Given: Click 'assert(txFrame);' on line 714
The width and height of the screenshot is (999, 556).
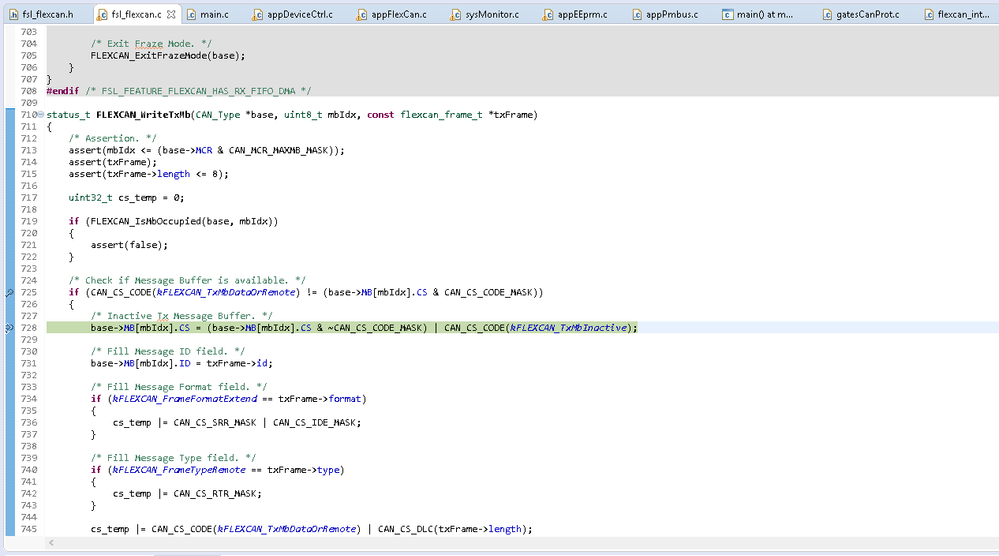Looking at the screenshot, I should pos(112,162).
